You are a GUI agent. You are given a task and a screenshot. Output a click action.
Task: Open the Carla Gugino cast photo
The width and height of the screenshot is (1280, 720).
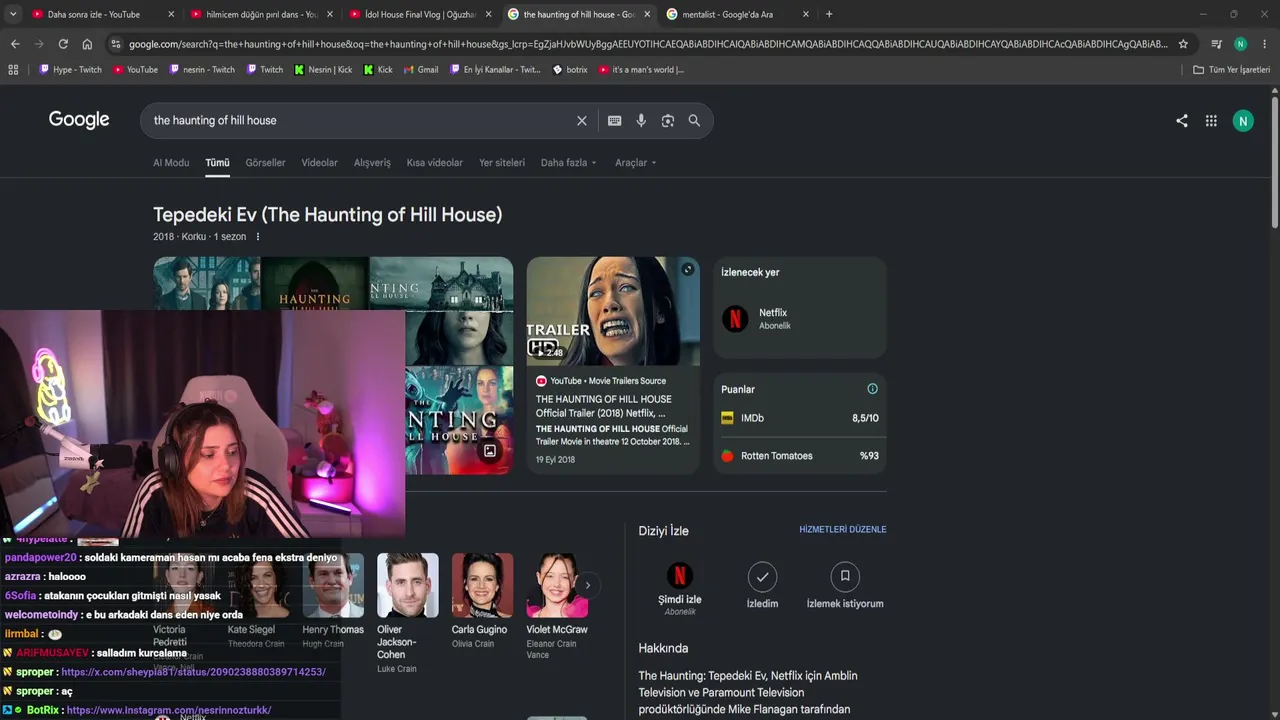[482, 585]
